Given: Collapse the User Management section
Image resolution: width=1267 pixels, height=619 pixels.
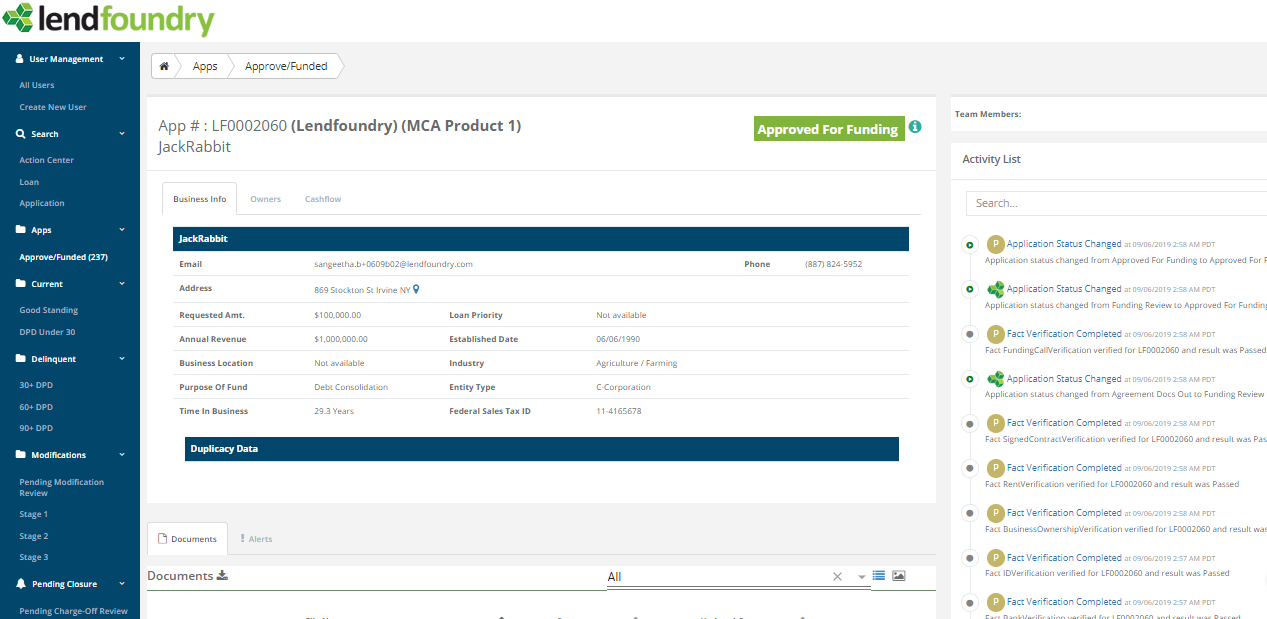Looking at the screenshot, I should (x=123, y=58).
